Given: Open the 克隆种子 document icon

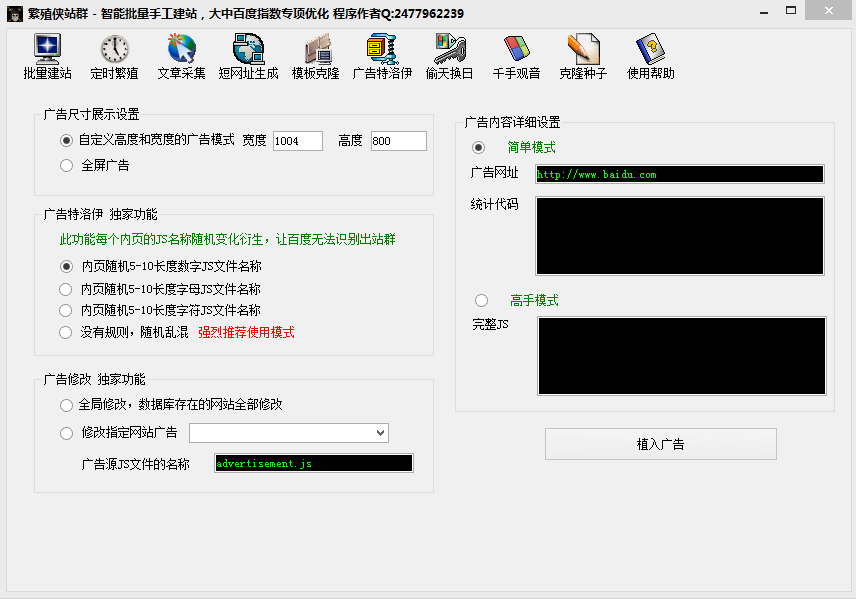Looking at the screenshot, I should click(583, 49).
